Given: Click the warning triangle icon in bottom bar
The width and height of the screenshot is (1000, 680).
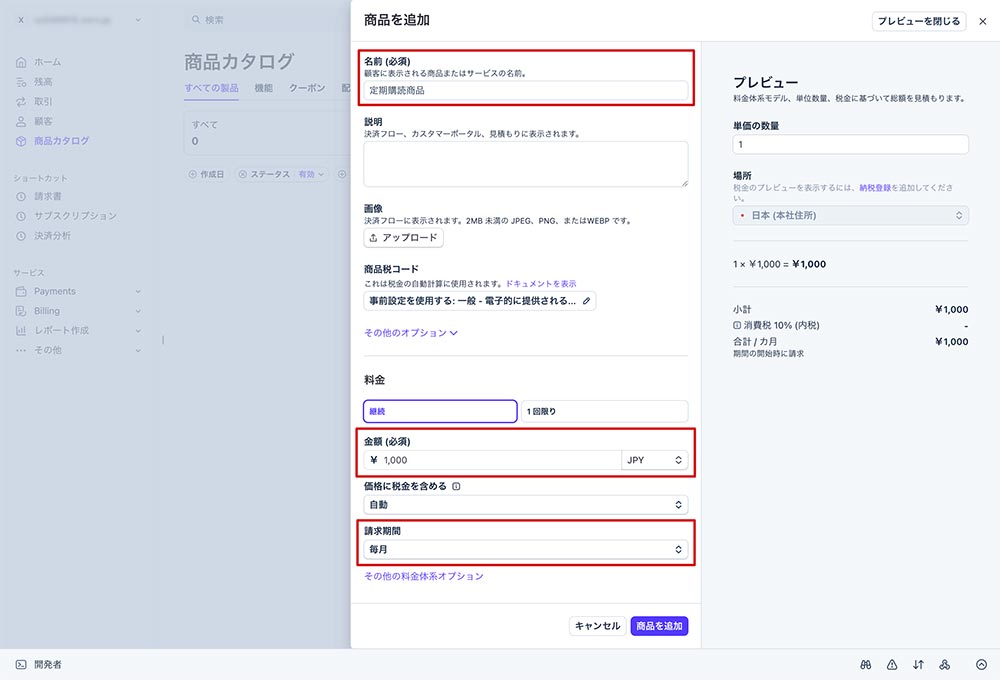Looking at the screenshot, I should [x=892, y=664].
